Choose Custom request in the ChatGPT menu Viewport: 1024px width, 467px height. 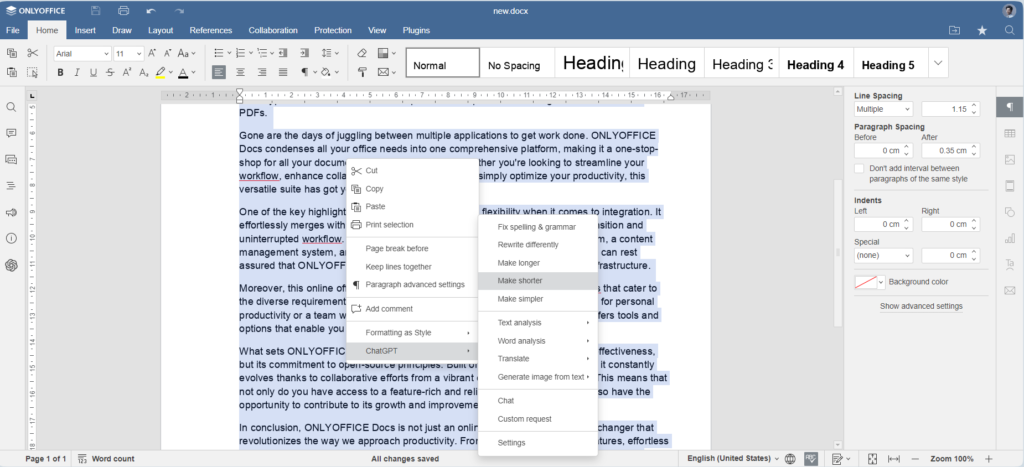coord(538,419)
